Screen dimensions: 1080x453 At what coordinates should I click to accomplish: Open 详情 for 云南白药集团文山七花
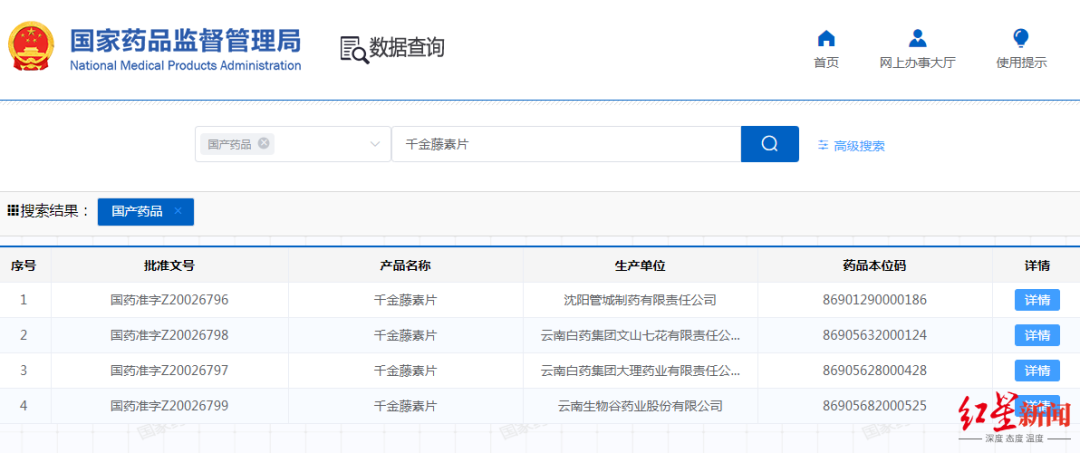[x=1037, y=335]
